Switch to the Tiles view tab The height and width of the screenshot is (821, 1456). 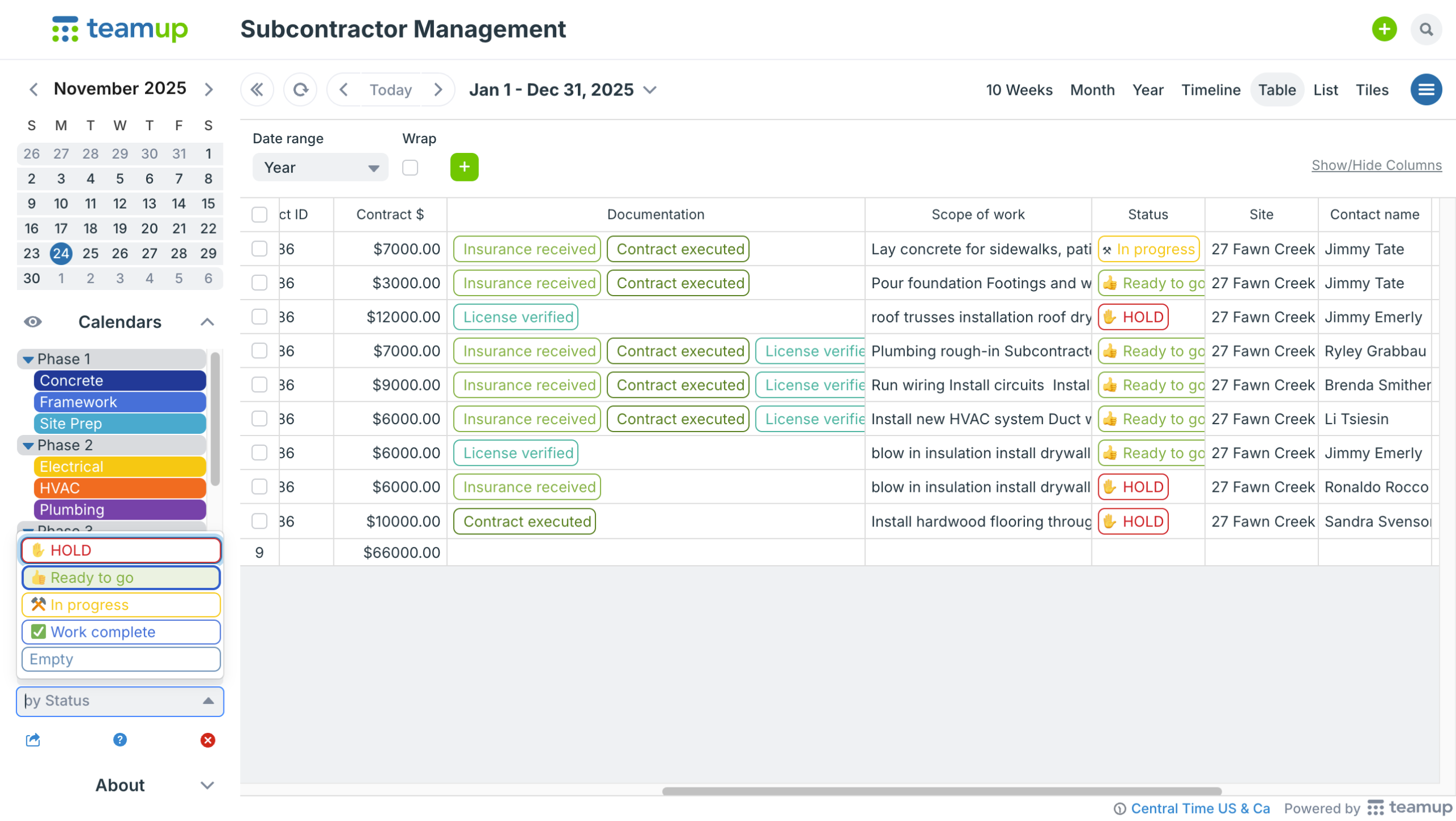(x=1371, y=90)
